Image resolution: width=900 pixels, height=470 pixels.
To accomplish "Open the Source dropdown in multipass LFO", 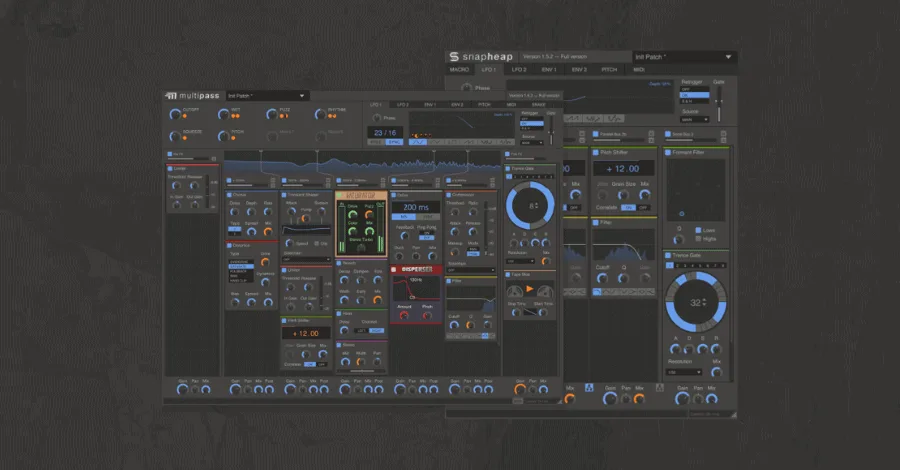I will 532,142.
